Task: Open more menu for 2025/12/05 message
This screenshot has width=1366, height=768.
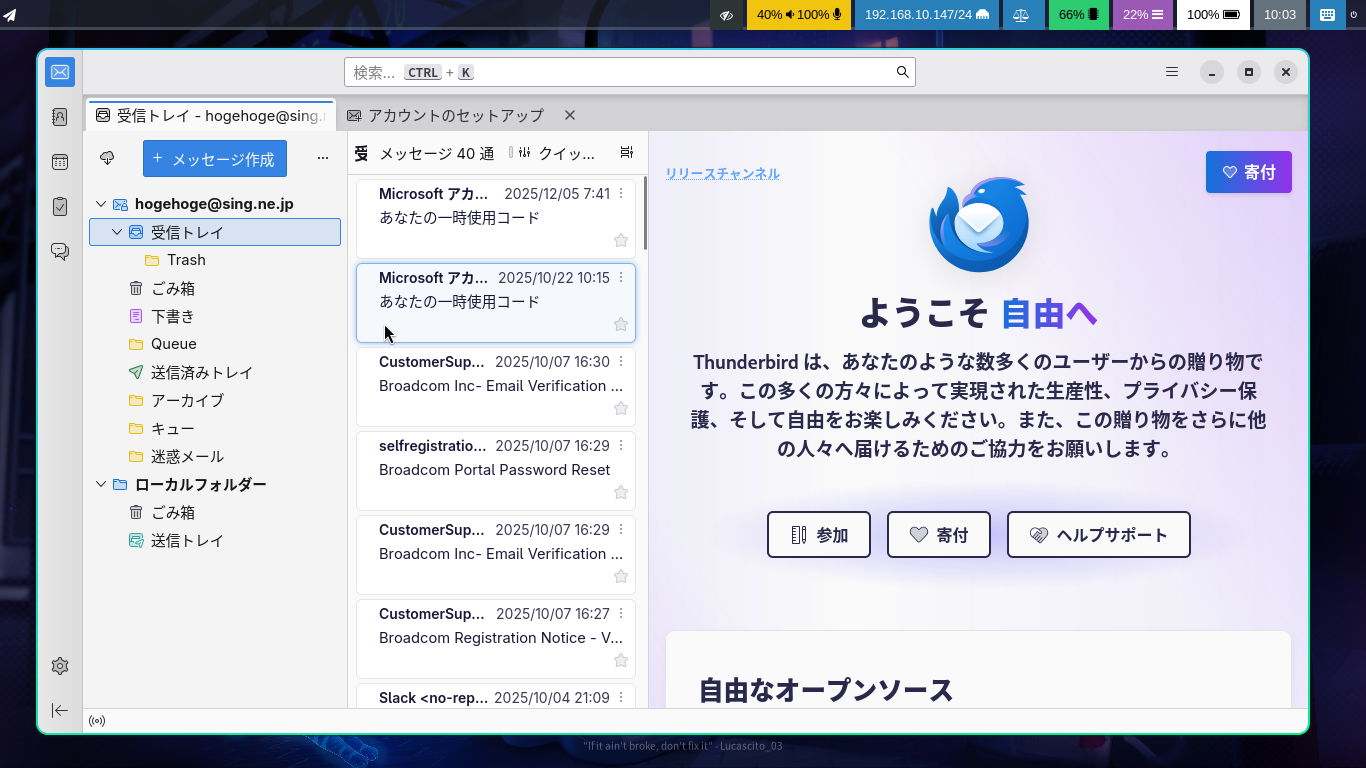Action: click(x=621, y=194)
